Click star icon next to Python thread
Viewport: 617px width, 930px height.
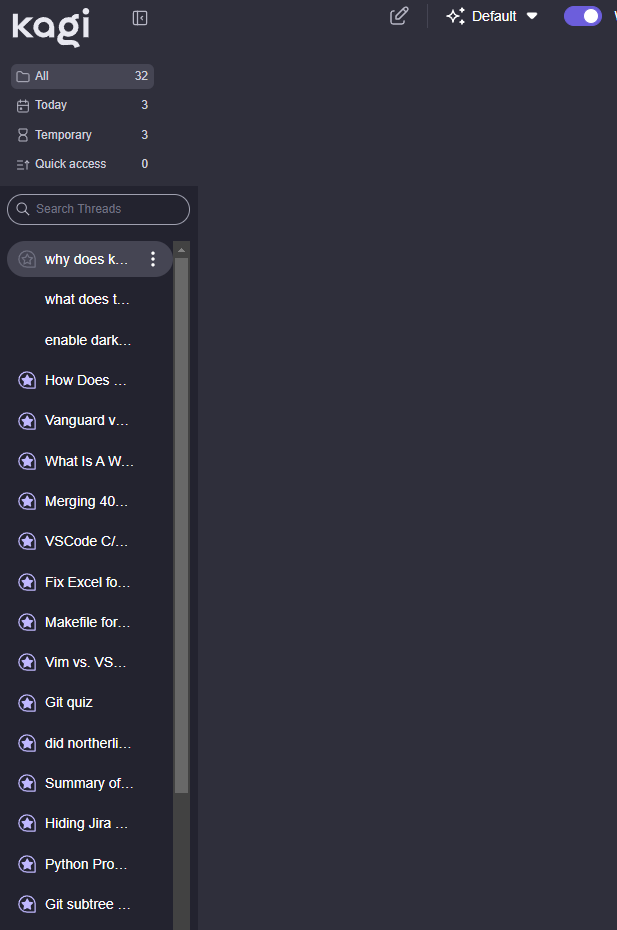(x=28, y=864)
